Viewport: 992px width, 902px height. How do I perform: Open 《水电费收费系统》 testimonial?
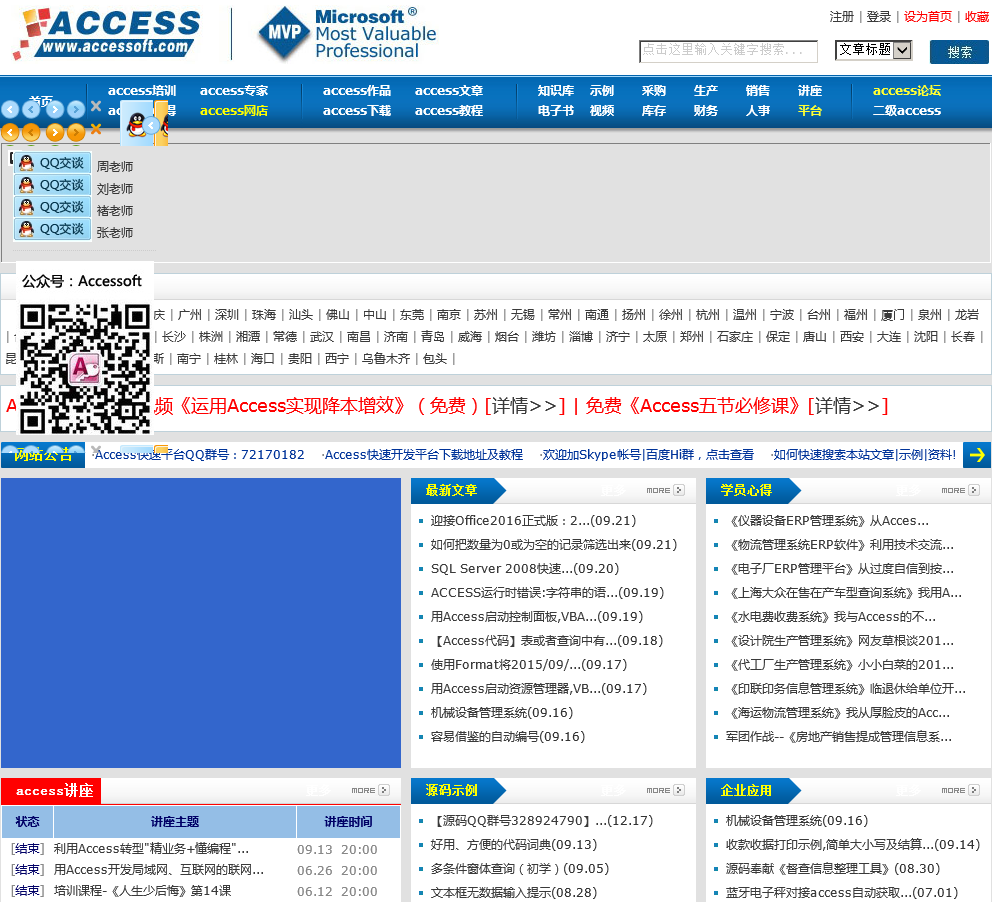(x=831, y=617)
